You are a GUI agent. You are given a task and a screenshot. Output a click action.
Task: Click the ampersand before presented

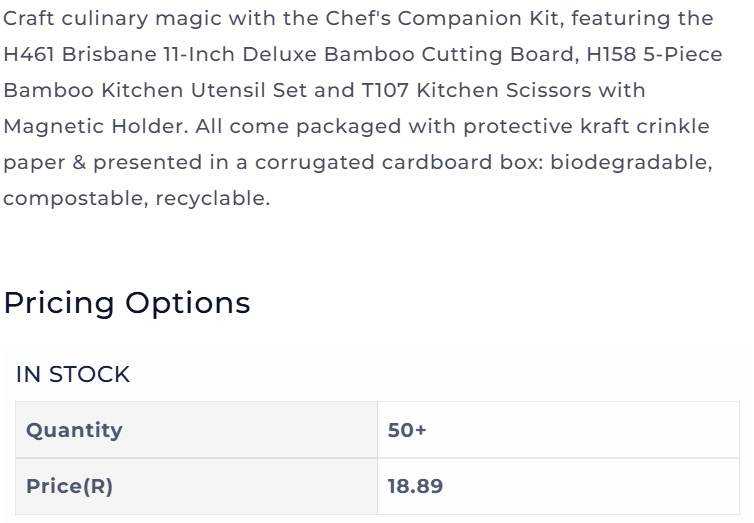[79, 162]
